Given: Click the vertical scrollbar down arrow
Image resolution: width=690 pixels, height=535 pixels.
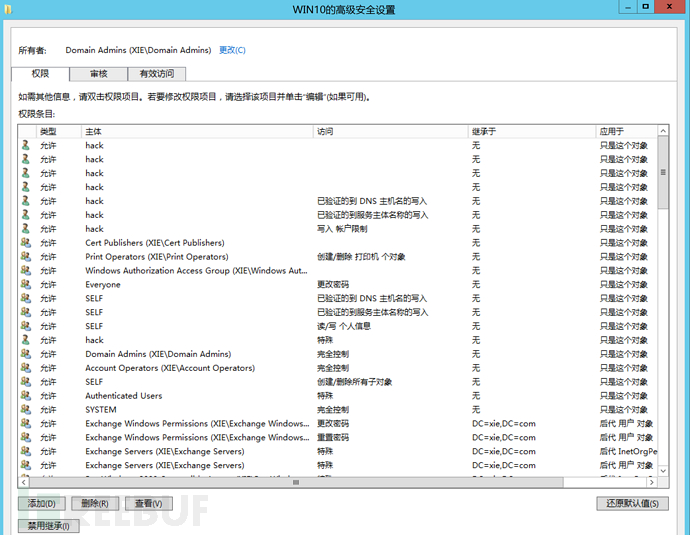Looking at the screenshot, I should click(x=663, y=471).
